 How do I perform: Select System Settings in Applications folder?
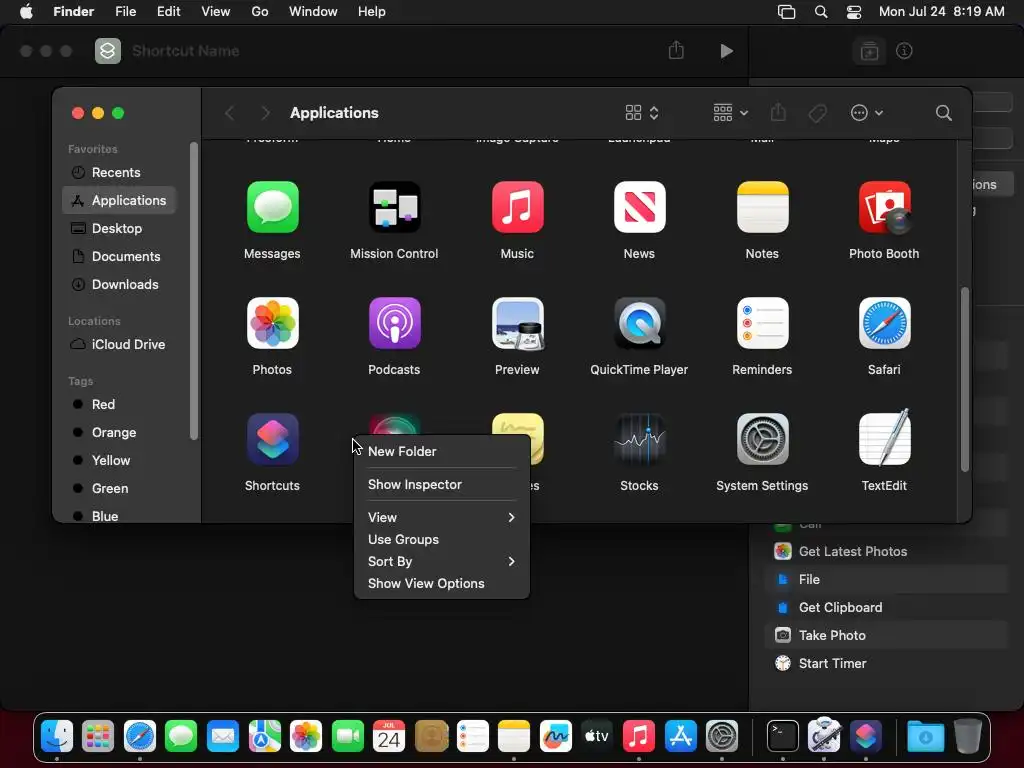[762, 439]
